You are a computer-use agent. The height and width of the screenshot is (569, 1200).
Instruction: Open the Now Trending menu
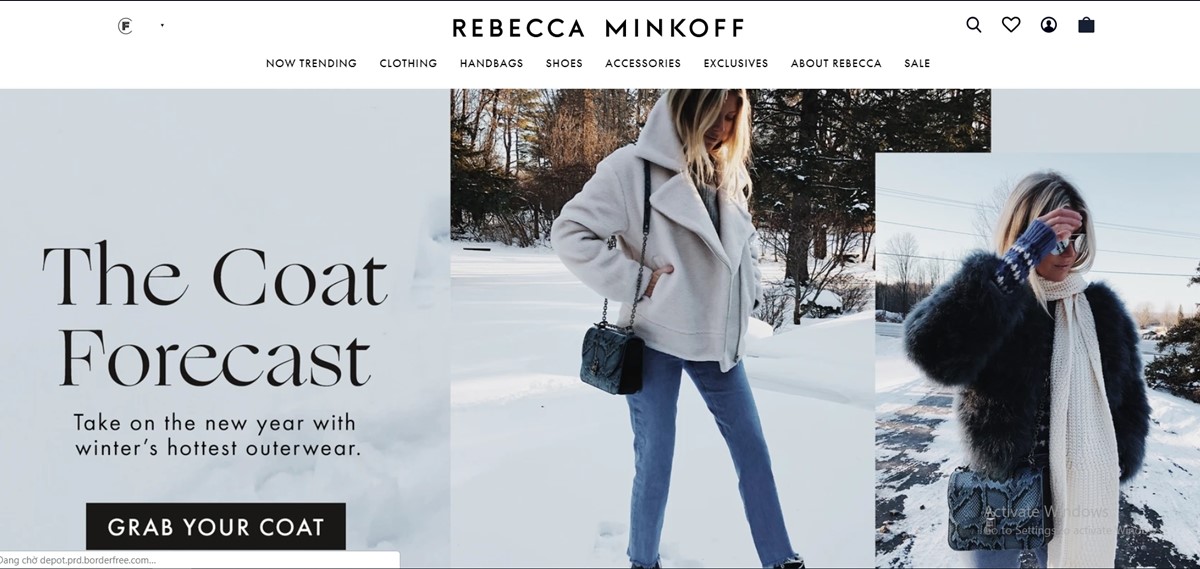311,63
